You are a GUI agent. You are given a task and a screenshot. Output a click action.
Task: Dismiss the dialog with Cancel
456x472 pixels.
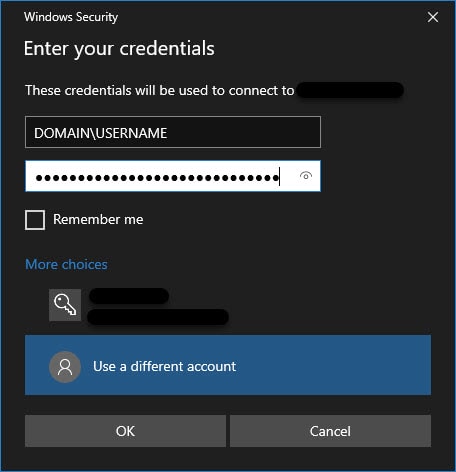click(330, 431)
